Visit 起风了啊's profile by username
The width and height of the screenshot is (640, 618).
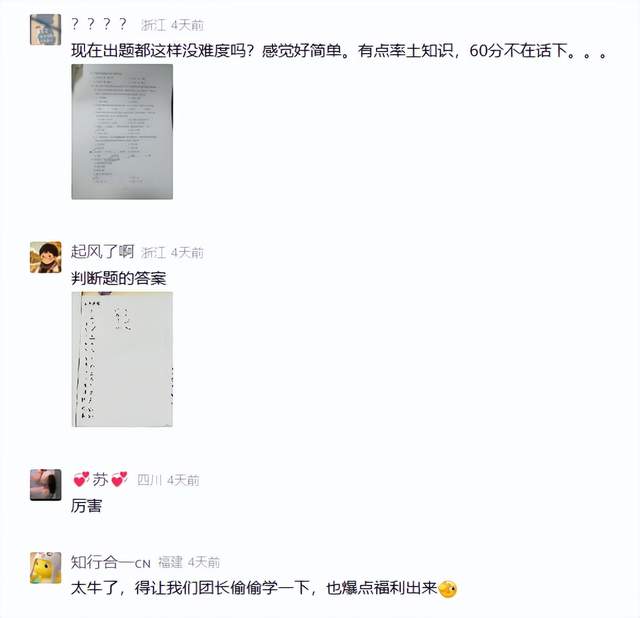(102, 252)
